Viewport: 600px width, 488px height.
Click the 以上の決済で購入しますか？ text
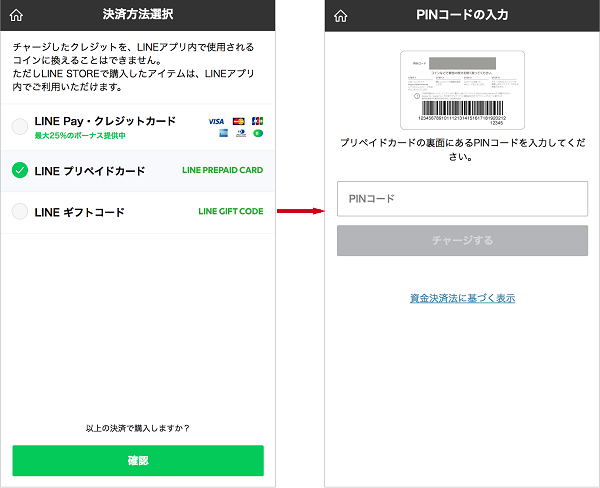pos(138,428)
